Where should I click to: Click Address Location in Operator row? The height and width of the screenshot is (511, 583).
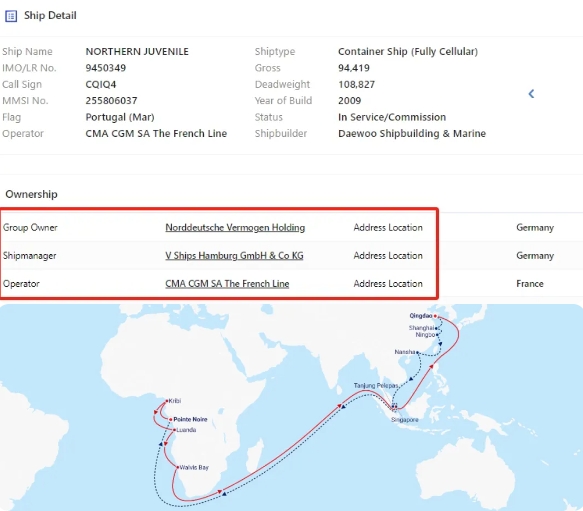(x=388, y=284)
